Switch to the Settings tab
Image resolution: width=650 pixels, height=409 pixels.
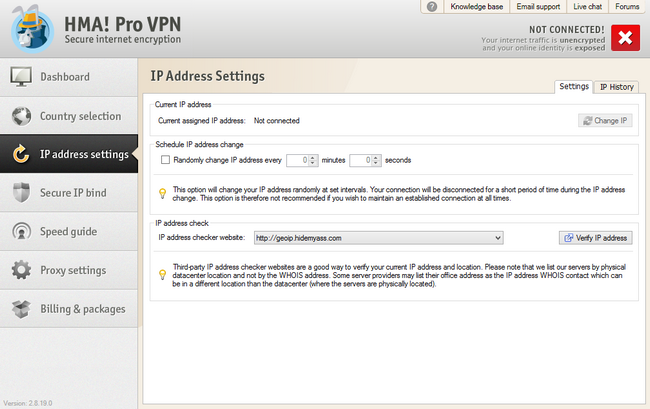coord(574,86)
